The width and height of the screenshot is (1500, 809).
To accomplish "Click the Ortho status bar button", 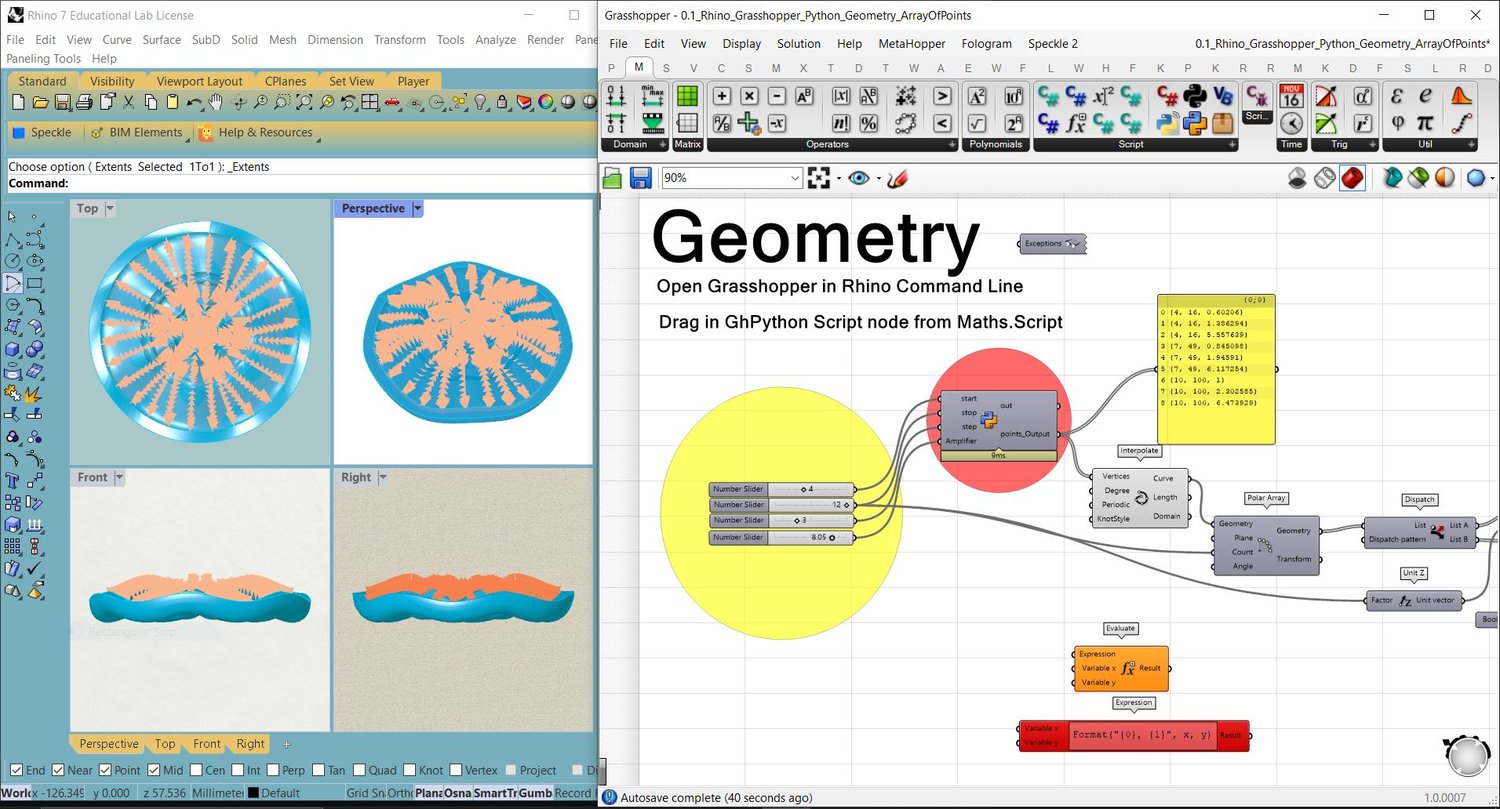I will pyautogui.click(x=399, y=793).
